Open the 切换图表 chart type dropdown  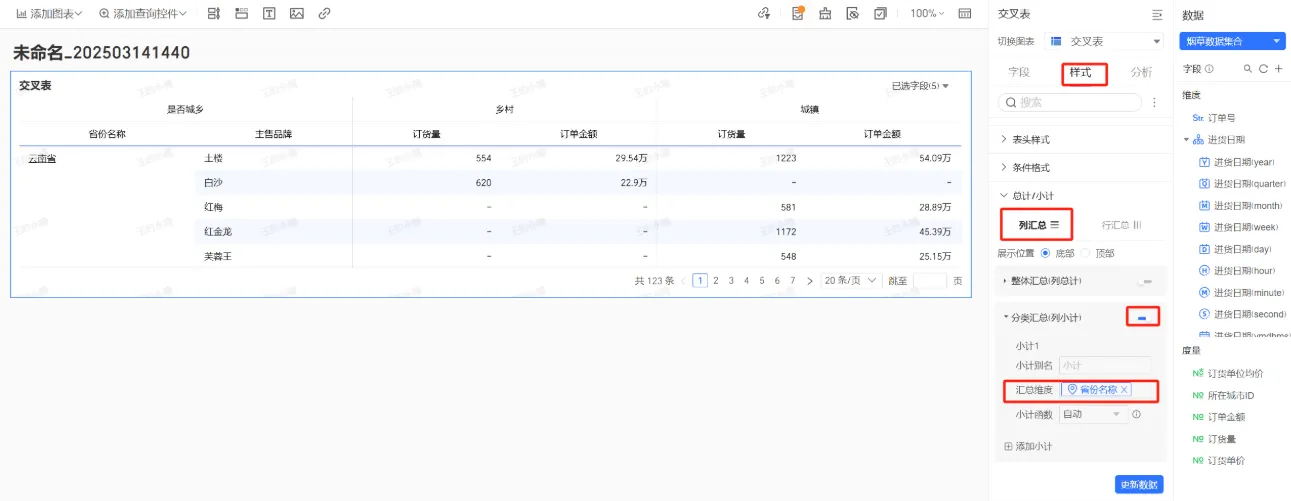click(x=1104, y=41)
